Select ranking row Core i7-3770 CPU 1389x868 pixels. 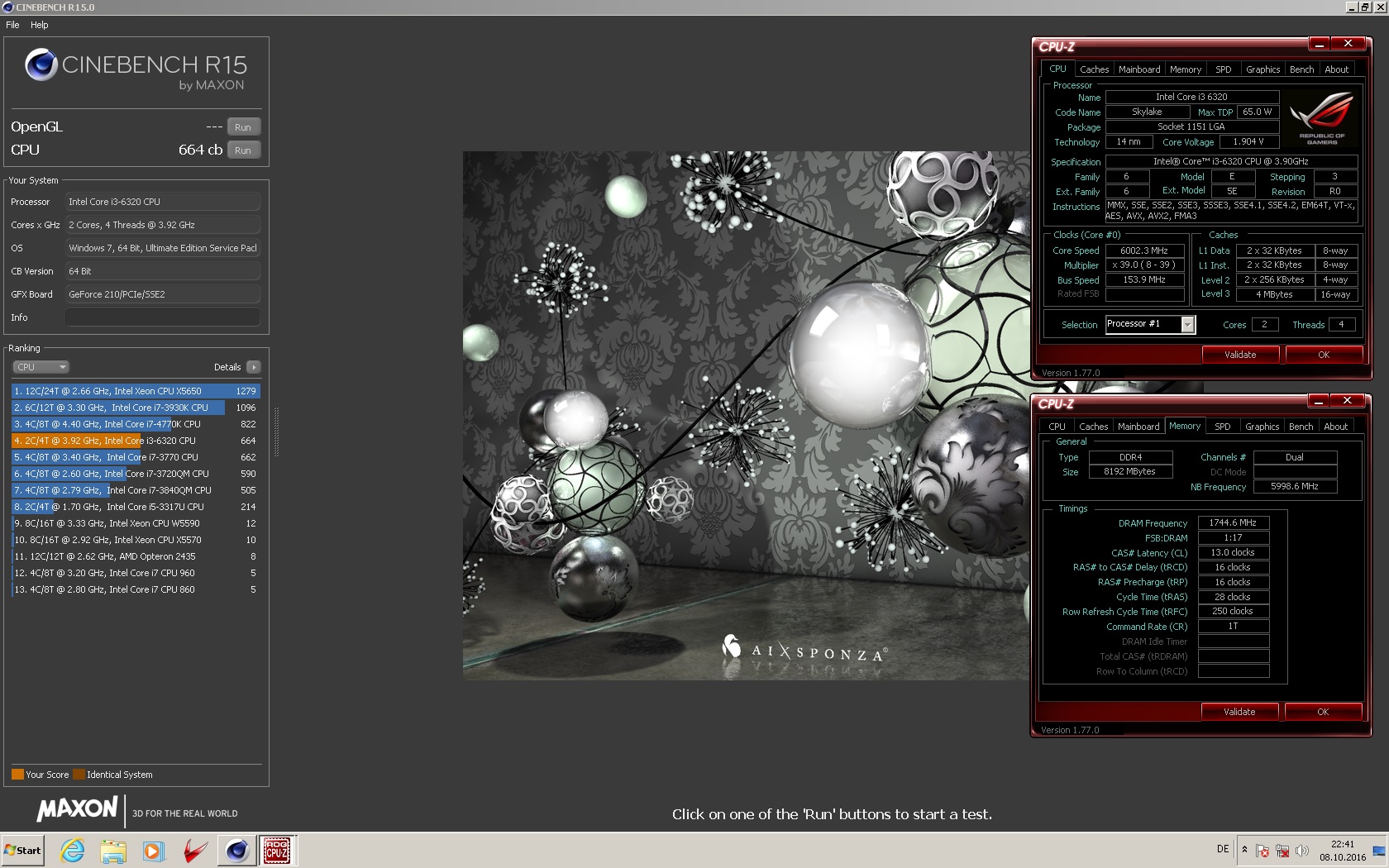pos(136,457)
